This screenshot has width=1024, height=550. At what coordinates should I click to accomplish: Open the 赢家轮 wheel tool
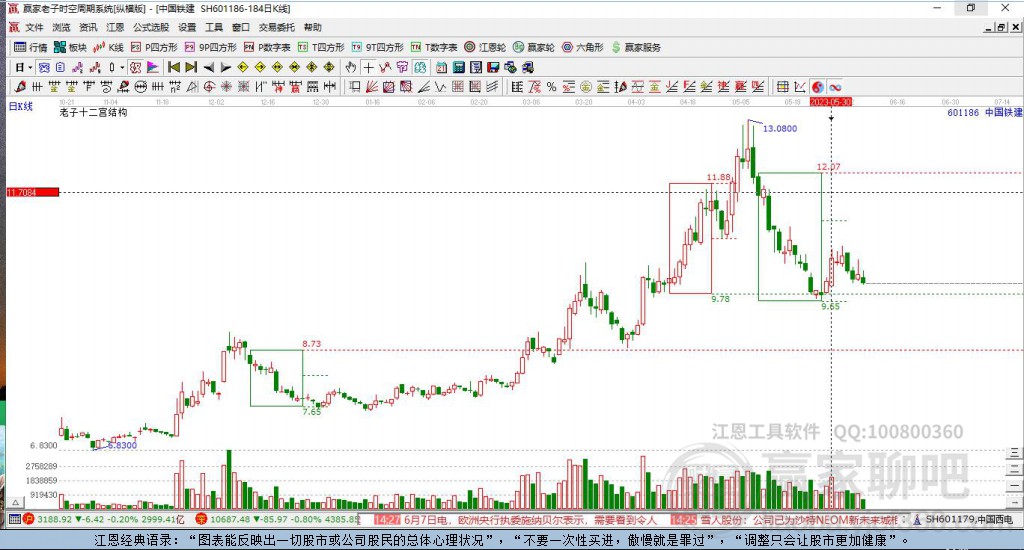[534, 47]
